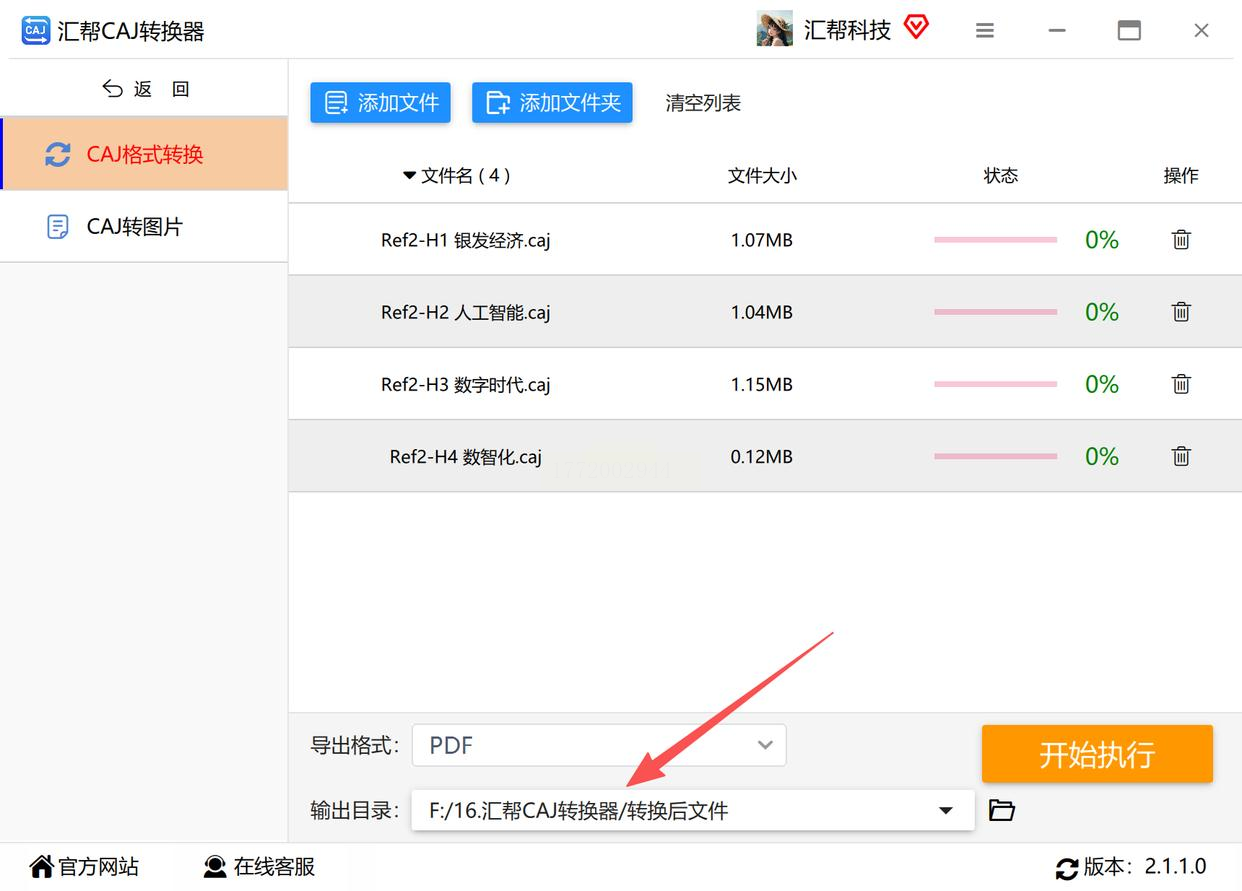
Task: Click the 在线客服 headset icon
Action: click(x=215, y=866)
